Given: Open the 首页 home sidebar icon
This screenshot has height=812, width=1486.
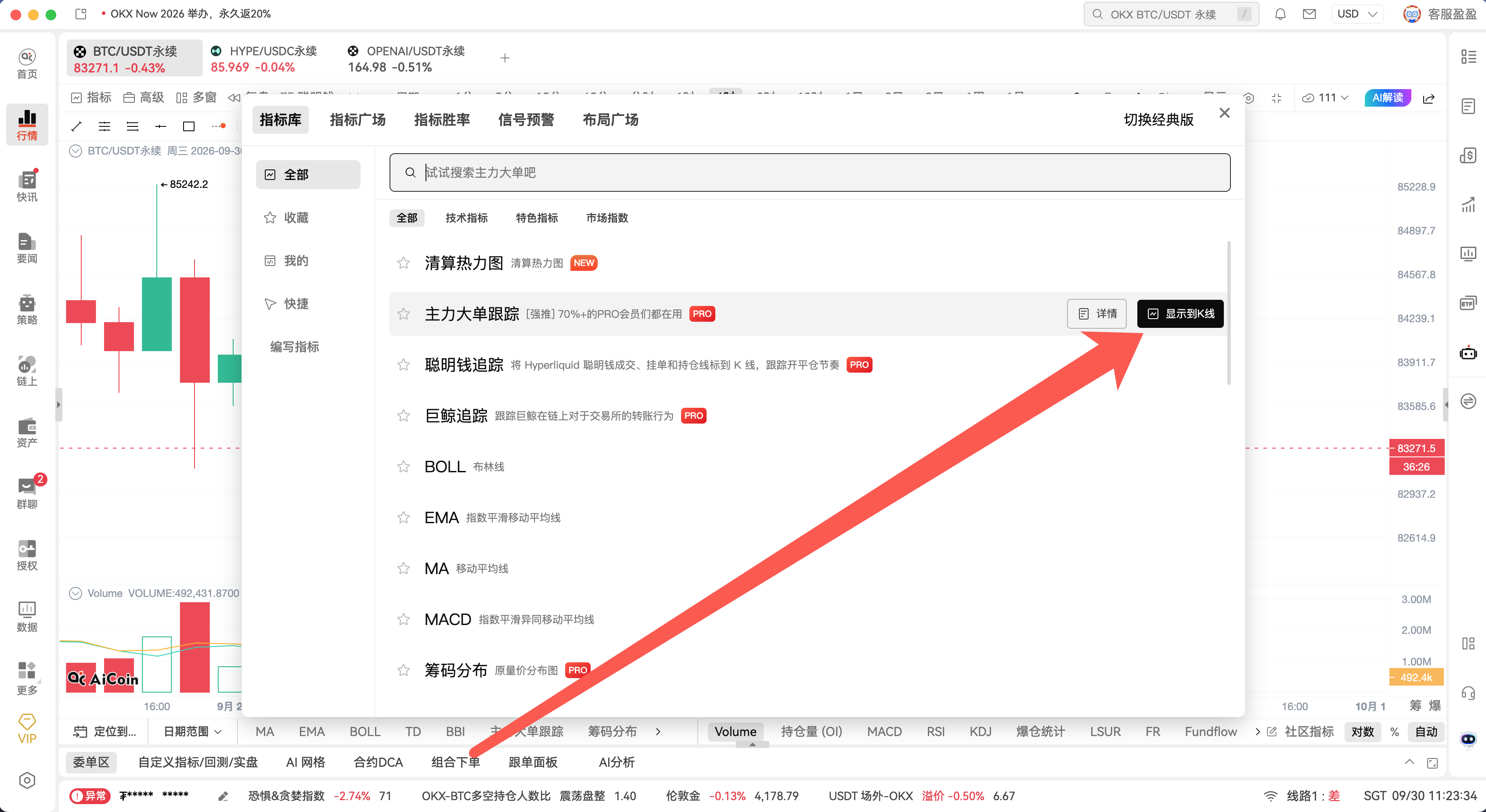Looking at the screenshot, I should click(x=27, y=64).
